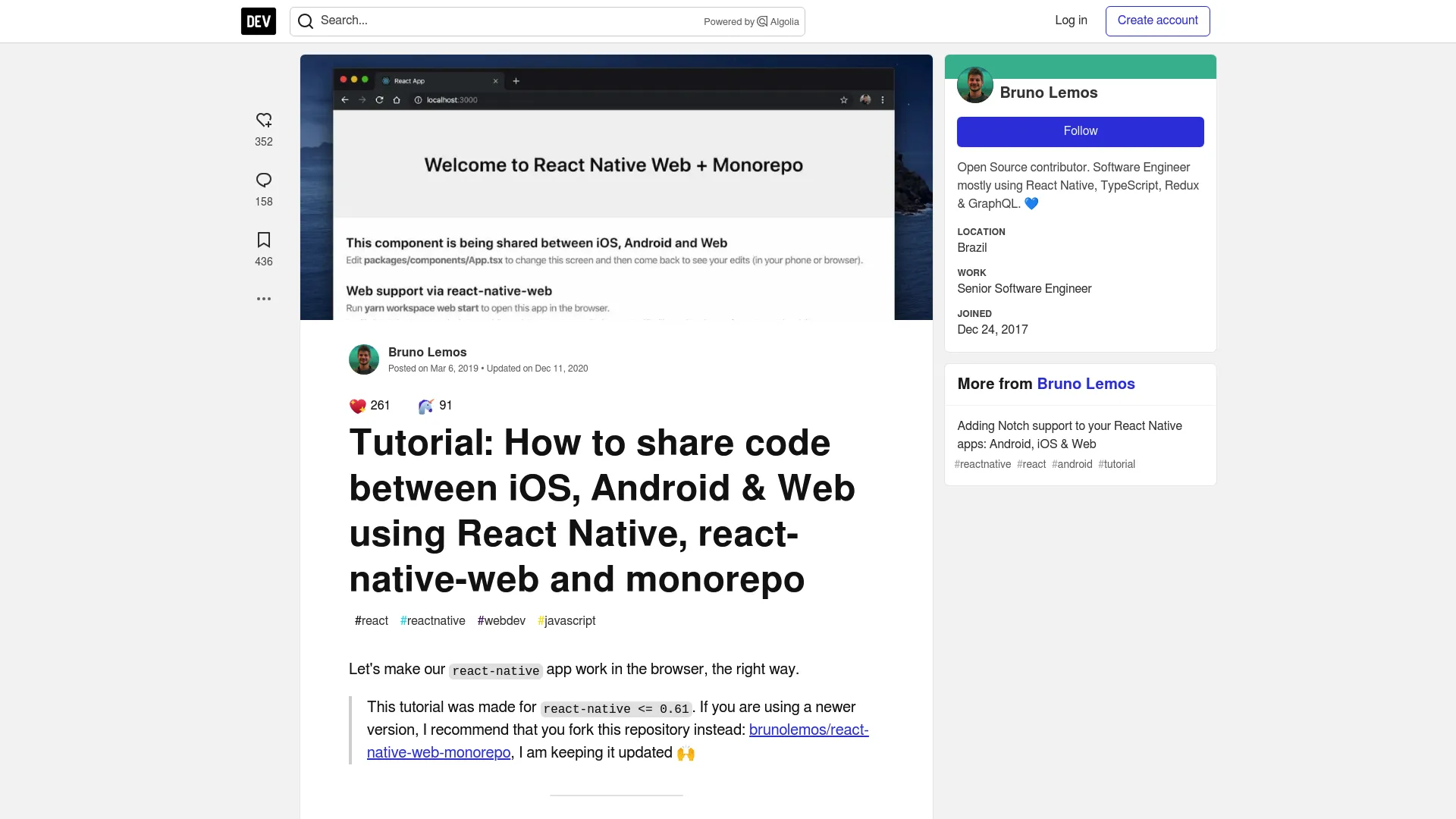The width and height of the screenshot is (1456, 819).
Task: Click the brunolemos/react-native-web-monorepo link
Action: [x=617, y=740]
